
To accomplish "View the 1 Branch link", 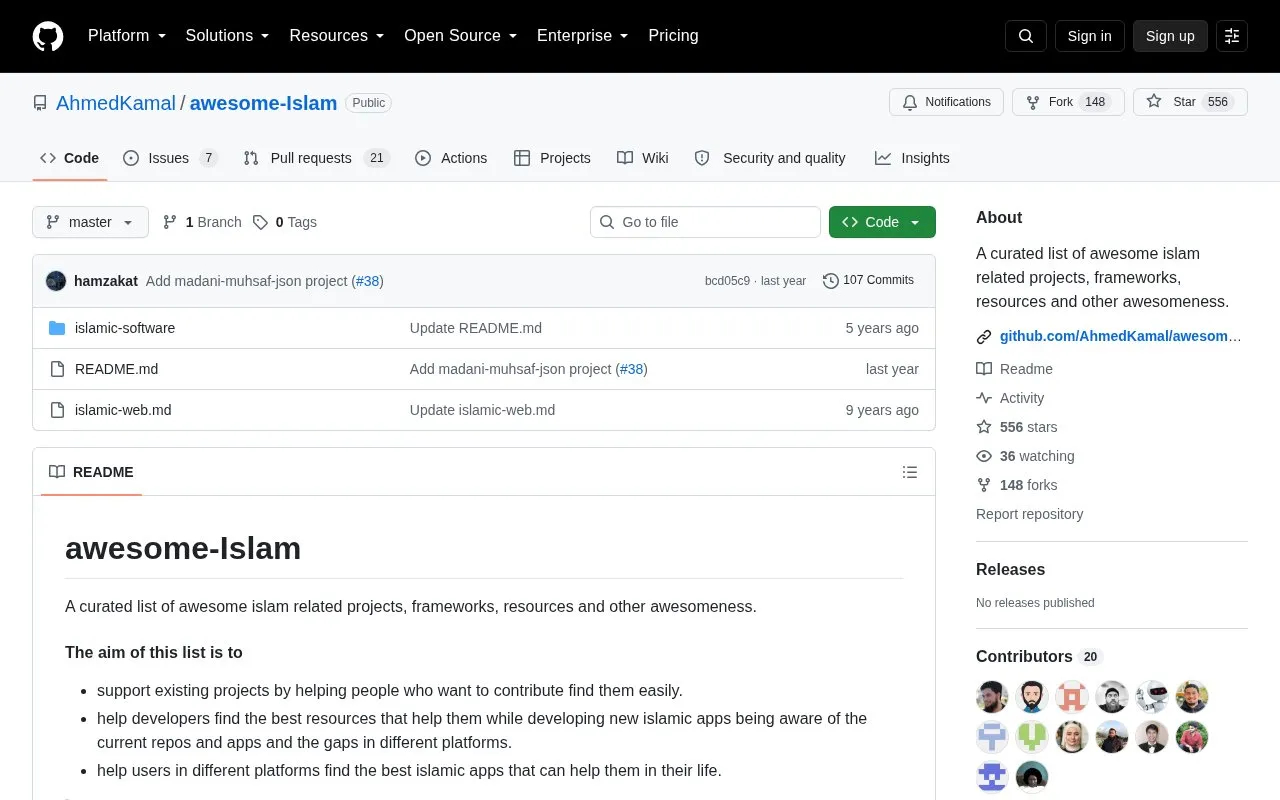I will pyautogui.click(x=202, y=222).
